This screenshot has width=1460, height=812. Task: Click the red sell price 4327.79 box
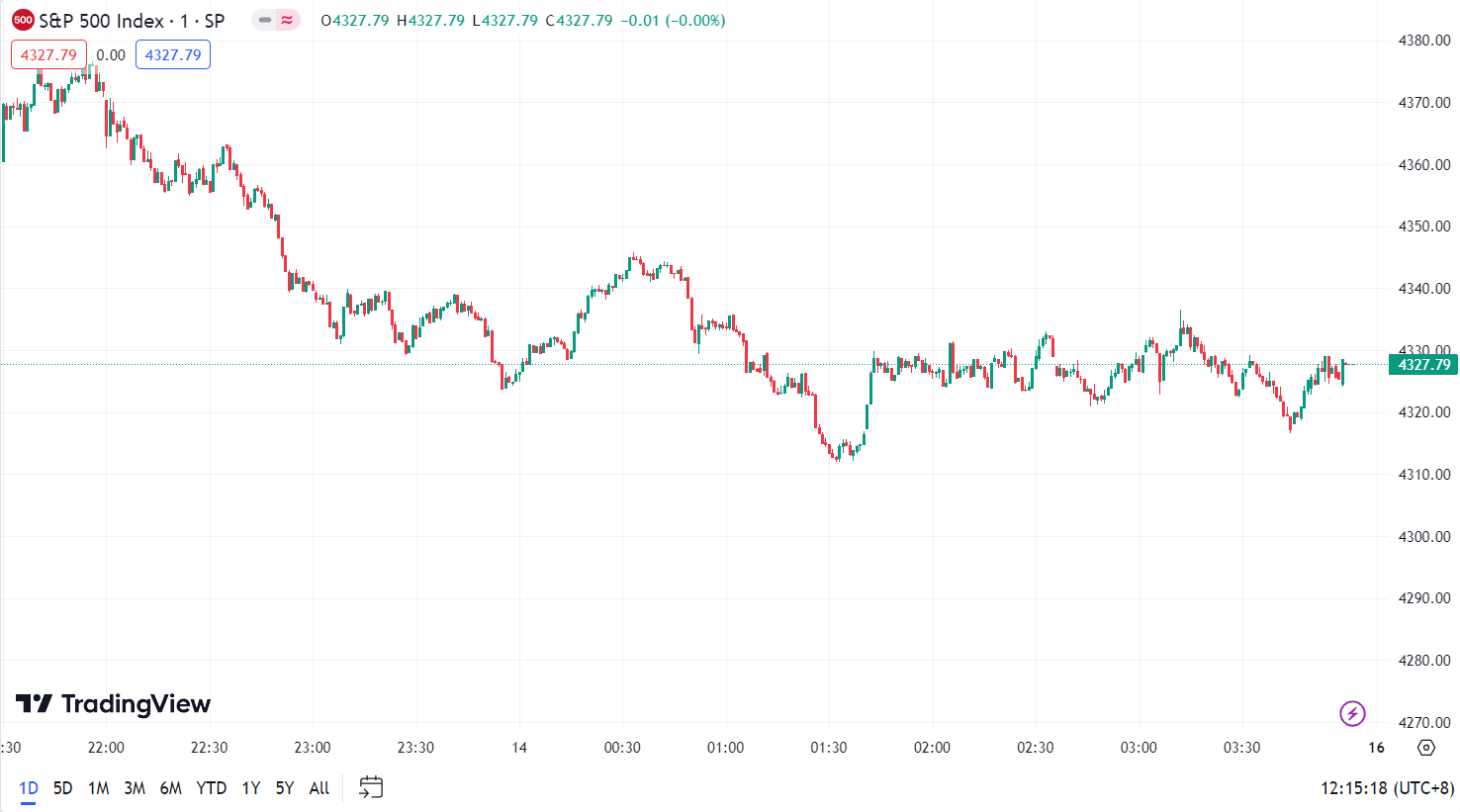tap(48, 54)
